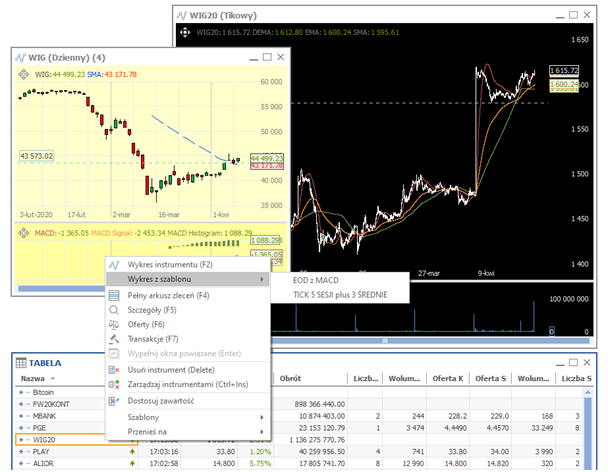
Task: Click PLAY turnover 40 259 956.50
Action: click(x=322, y=451)
